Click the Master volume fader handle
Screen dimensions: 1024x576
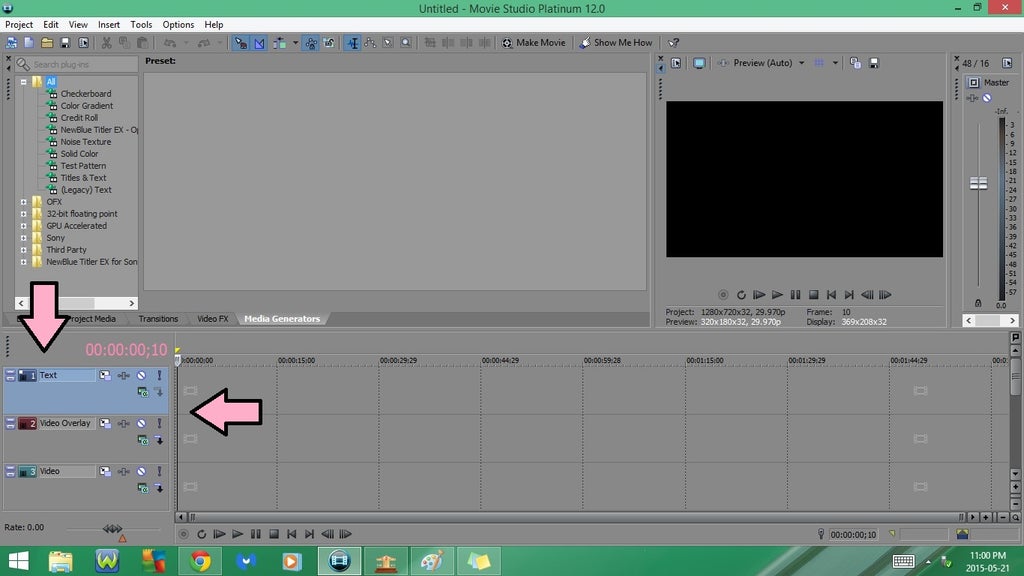tap(978, 184)
